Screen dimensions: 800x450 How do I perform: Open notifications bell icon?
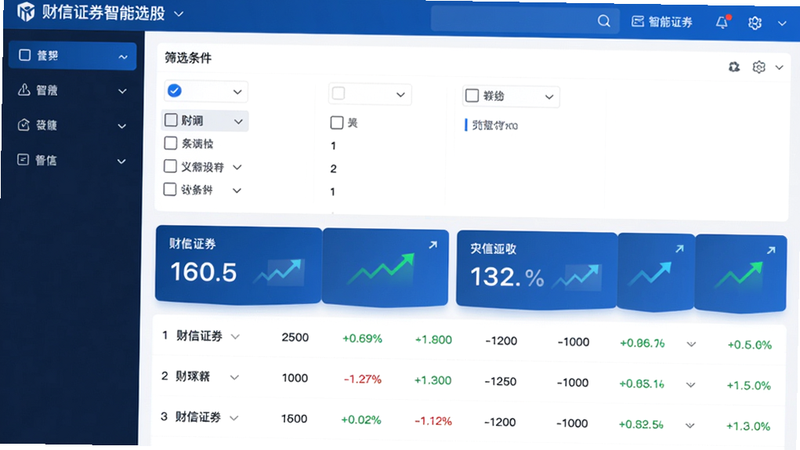[x=722, y=22]
